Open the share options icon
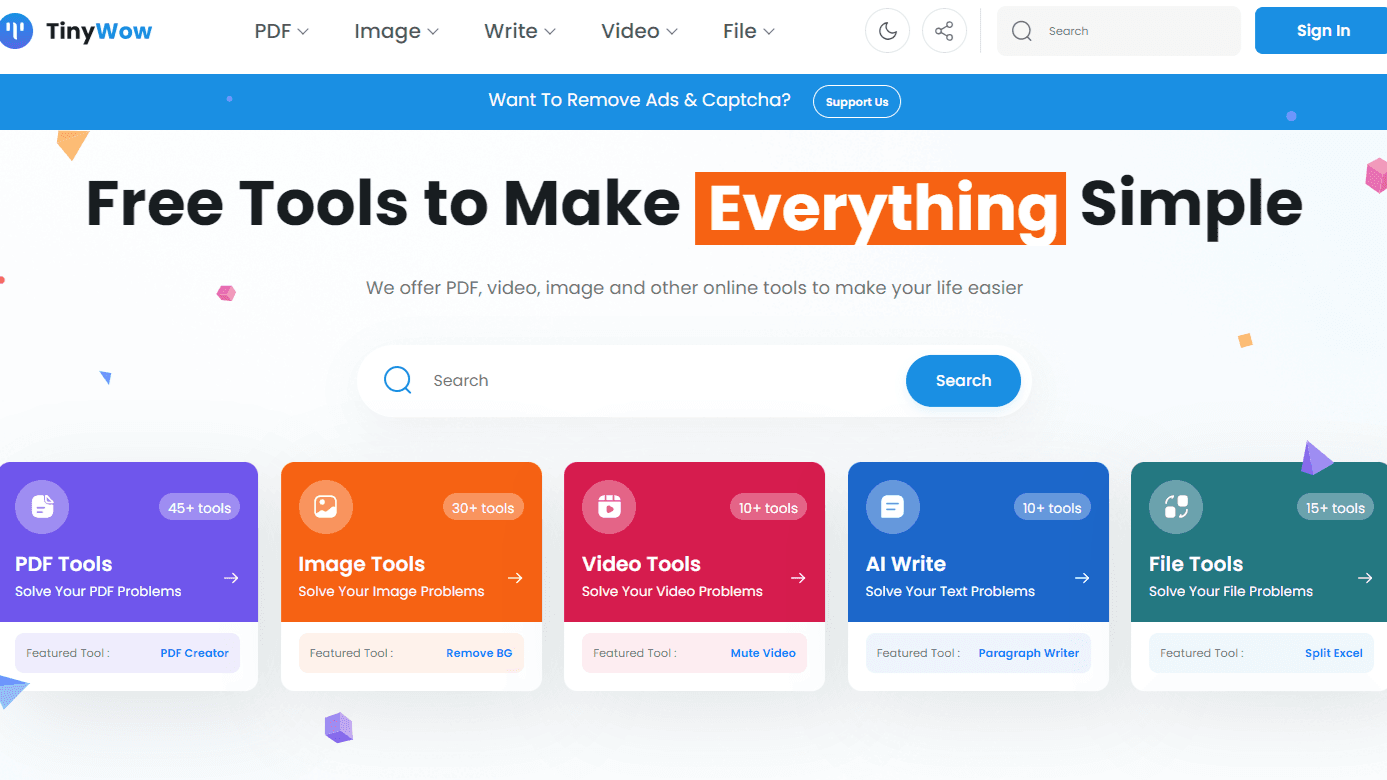The image size is (1387, 780). tap(944, 31)
